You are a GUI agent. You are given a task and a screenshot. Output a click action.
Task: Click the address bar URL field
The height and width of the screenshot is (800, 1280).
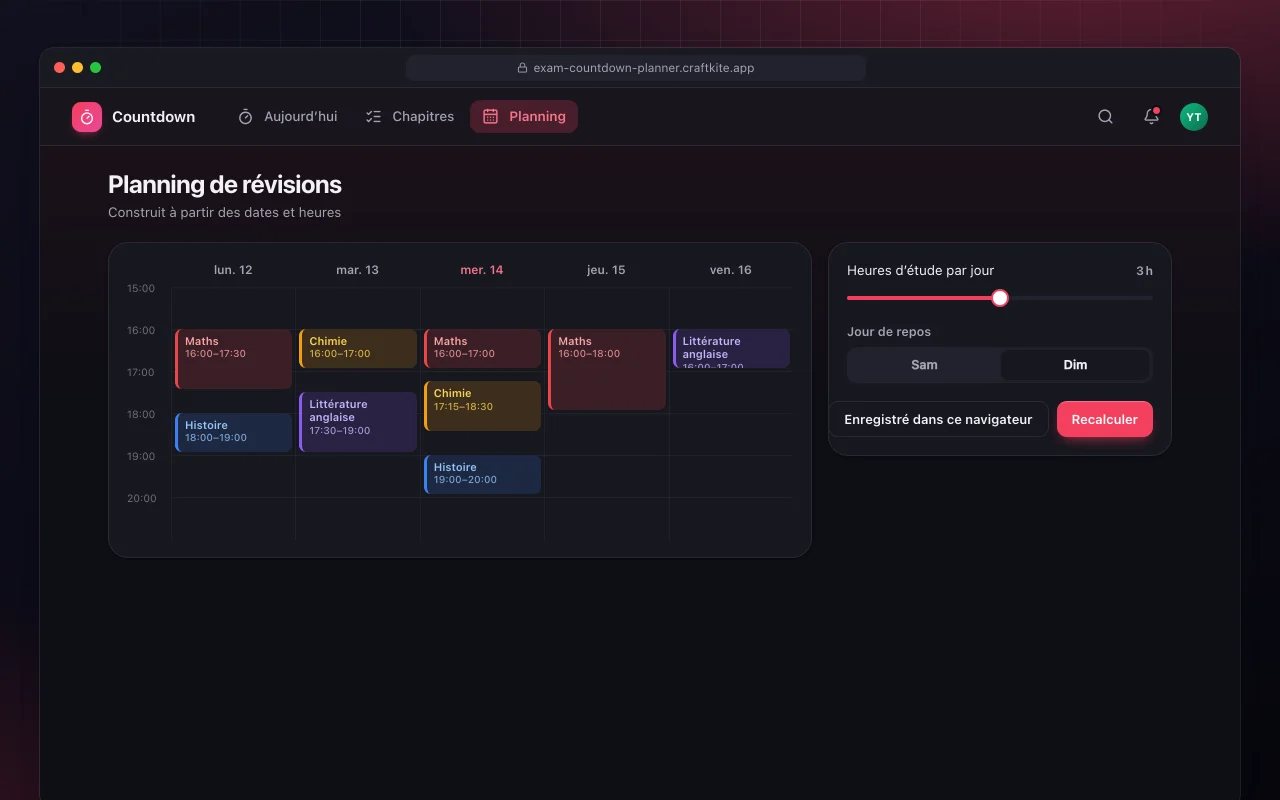coord(636,68)
